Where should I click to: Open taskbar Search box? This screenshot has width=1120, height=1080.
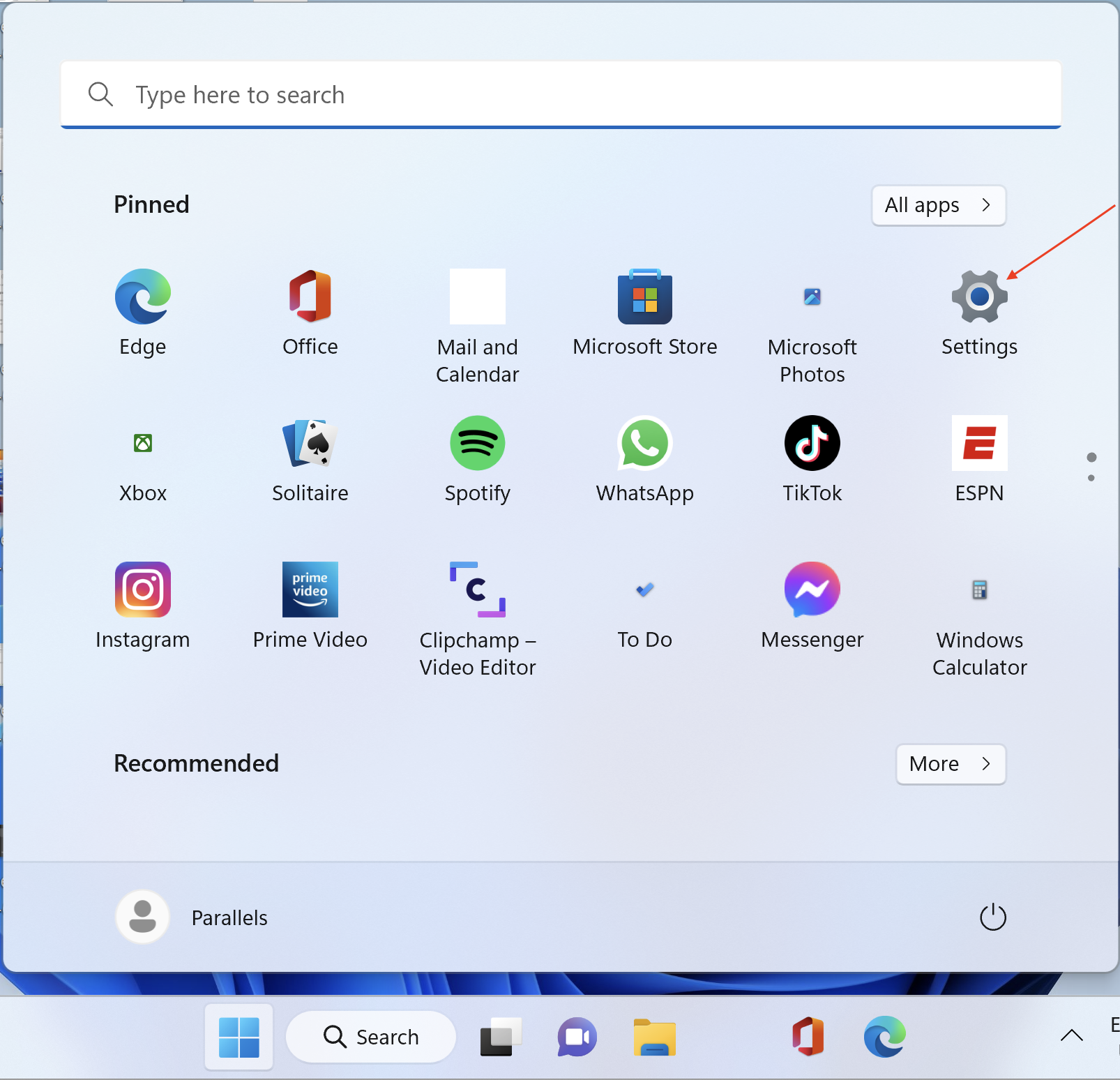(371, 1037)
